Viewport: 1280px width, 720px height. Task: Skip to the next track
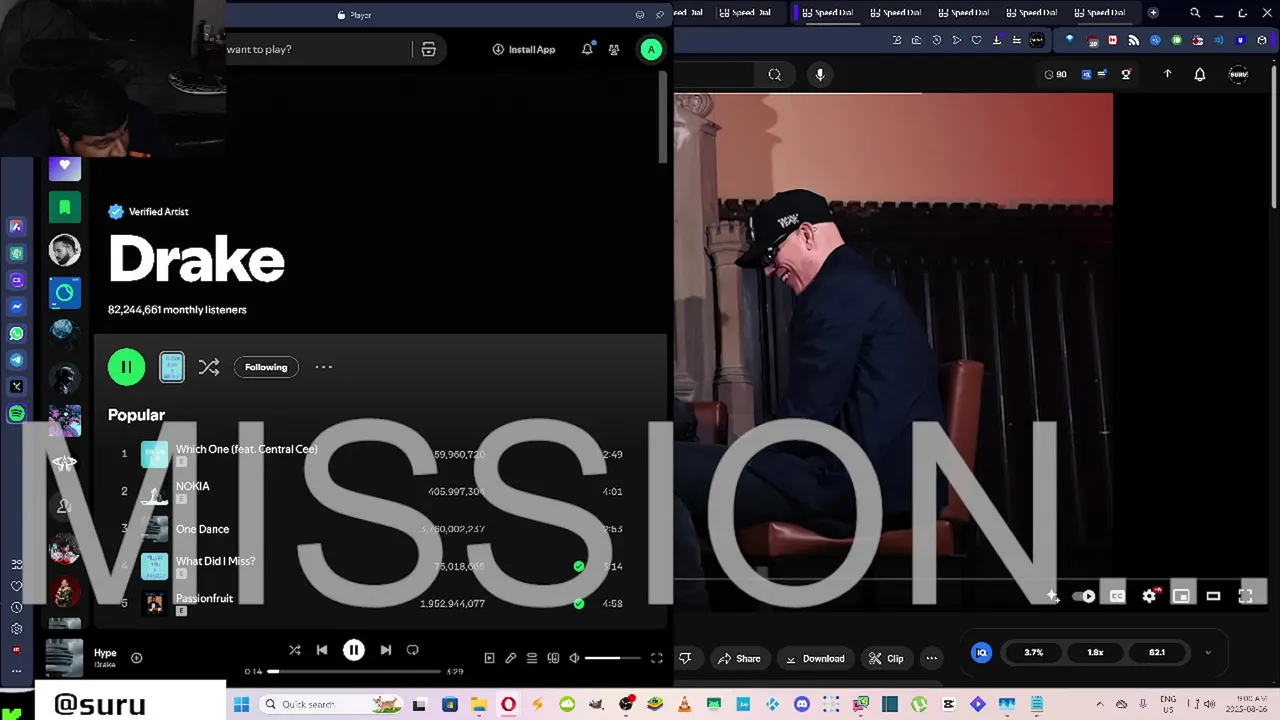pos(386,650)
